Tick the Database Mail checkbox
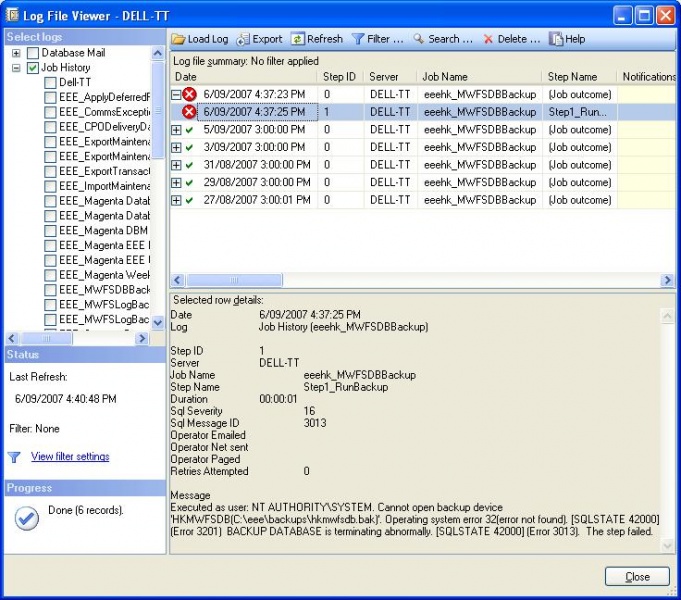Image resolution: width=681 pixels, height=600 pixels. click(33, 53)
